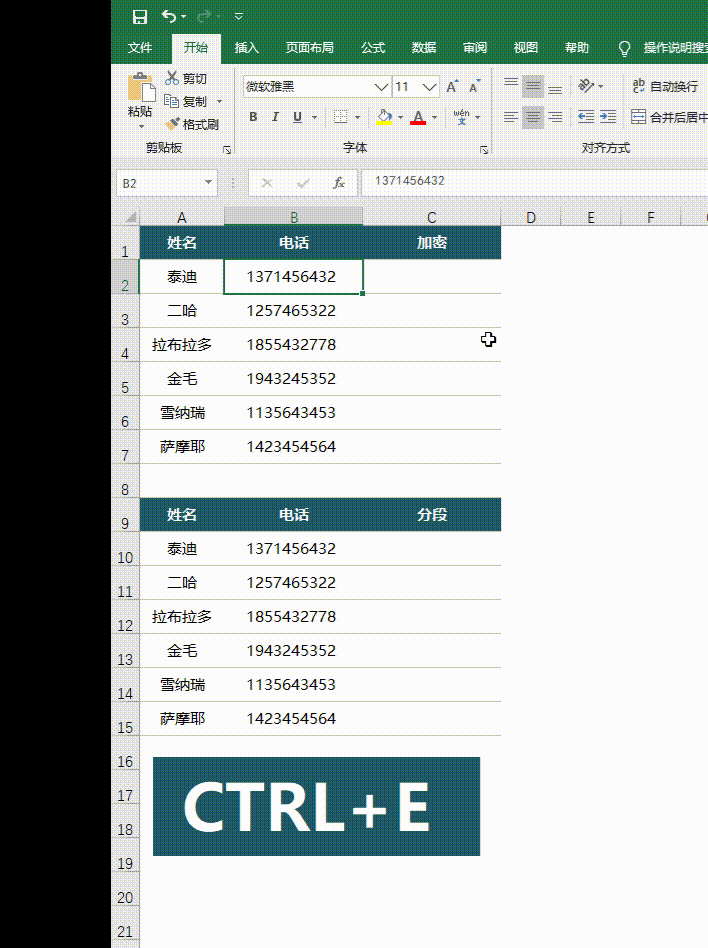This screenshot has height=948, width=708.
Task: Click the 剪切 cut button
Action: tap(186, 79)
